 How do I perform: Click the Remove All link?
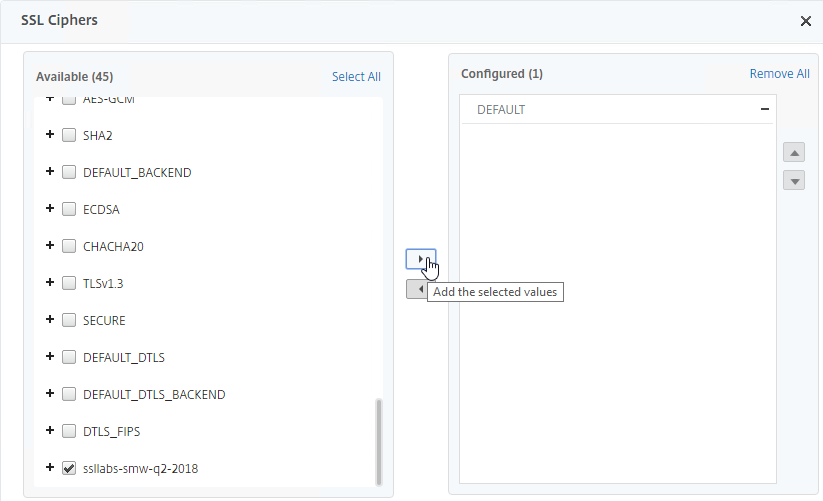[779, 74]
